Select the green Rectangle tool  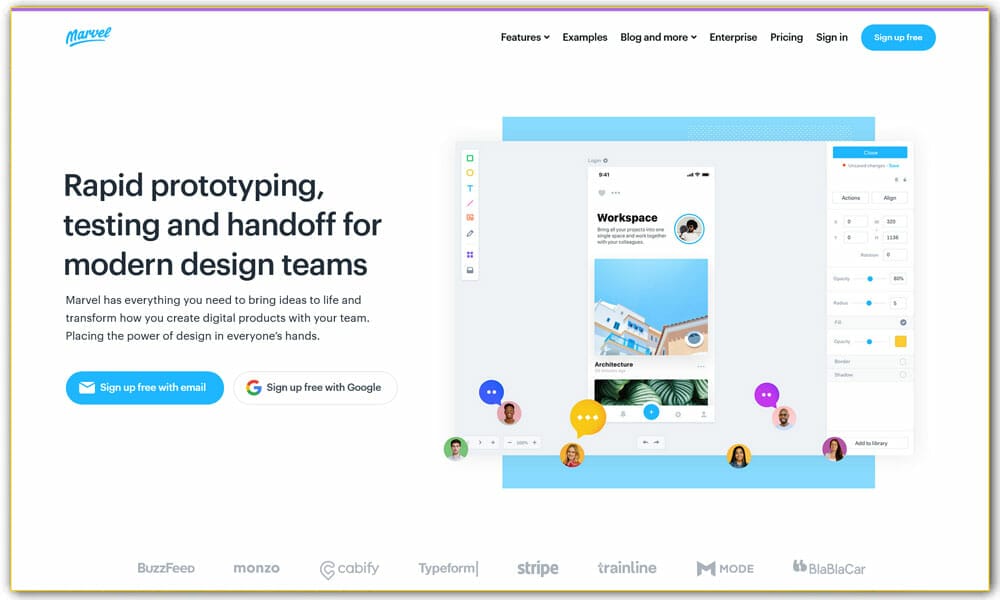click(470, 158)
